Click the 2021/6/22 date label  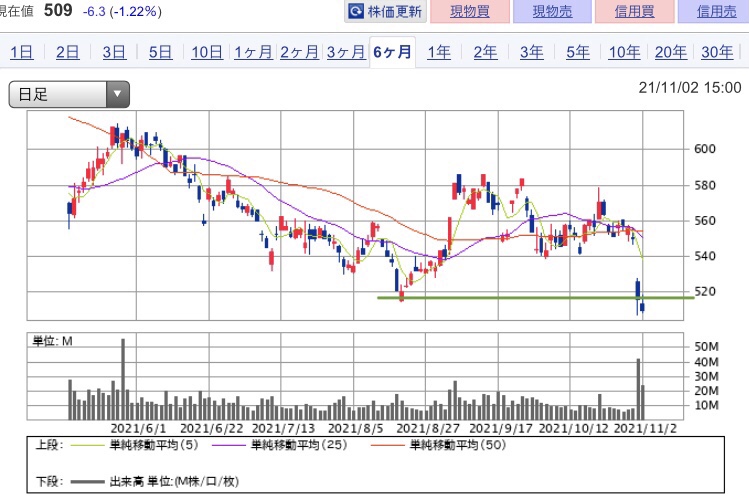[x=212, y=428]
